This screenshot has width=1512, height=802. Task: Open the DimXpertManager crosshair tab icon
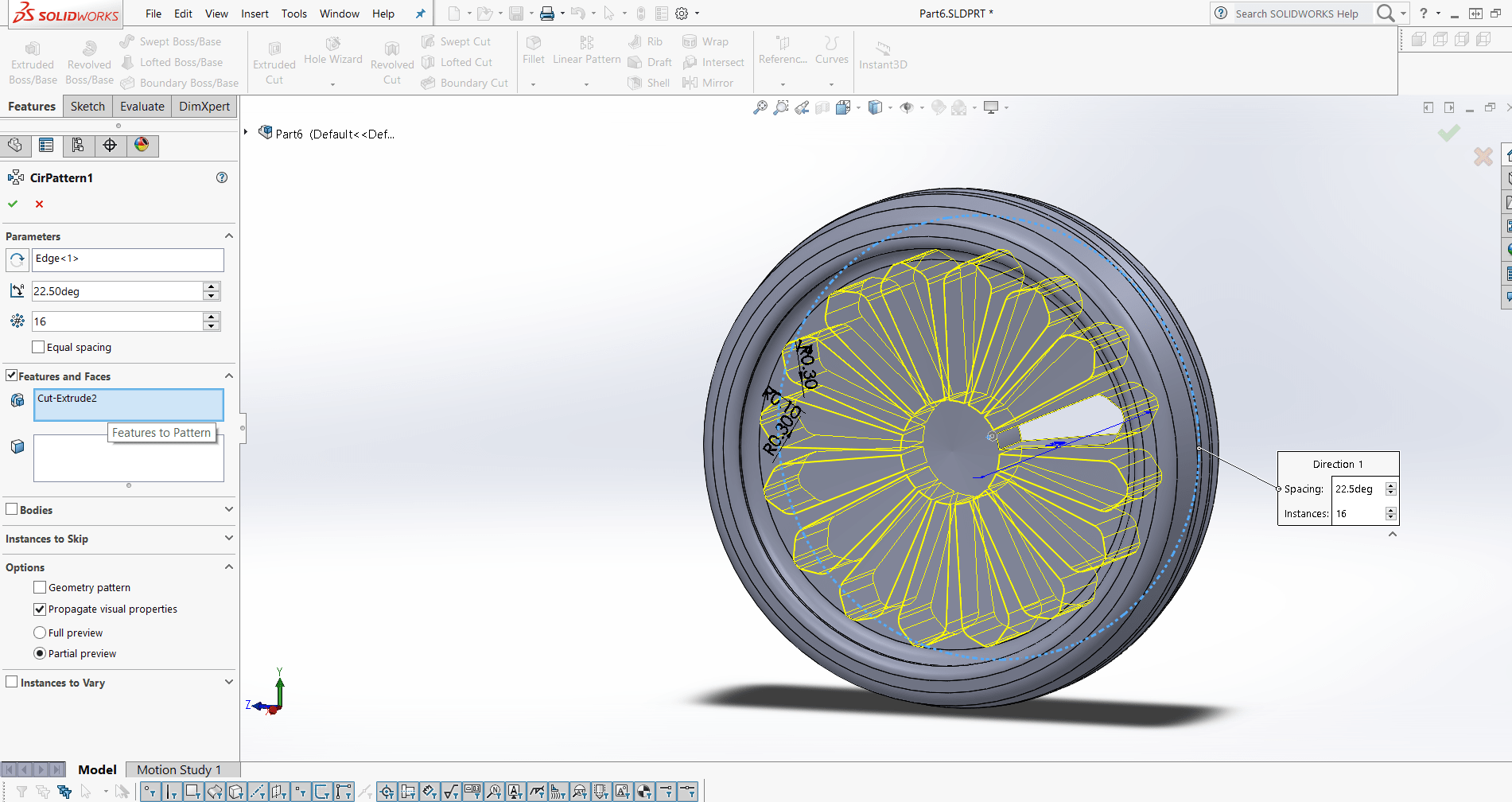110,145
